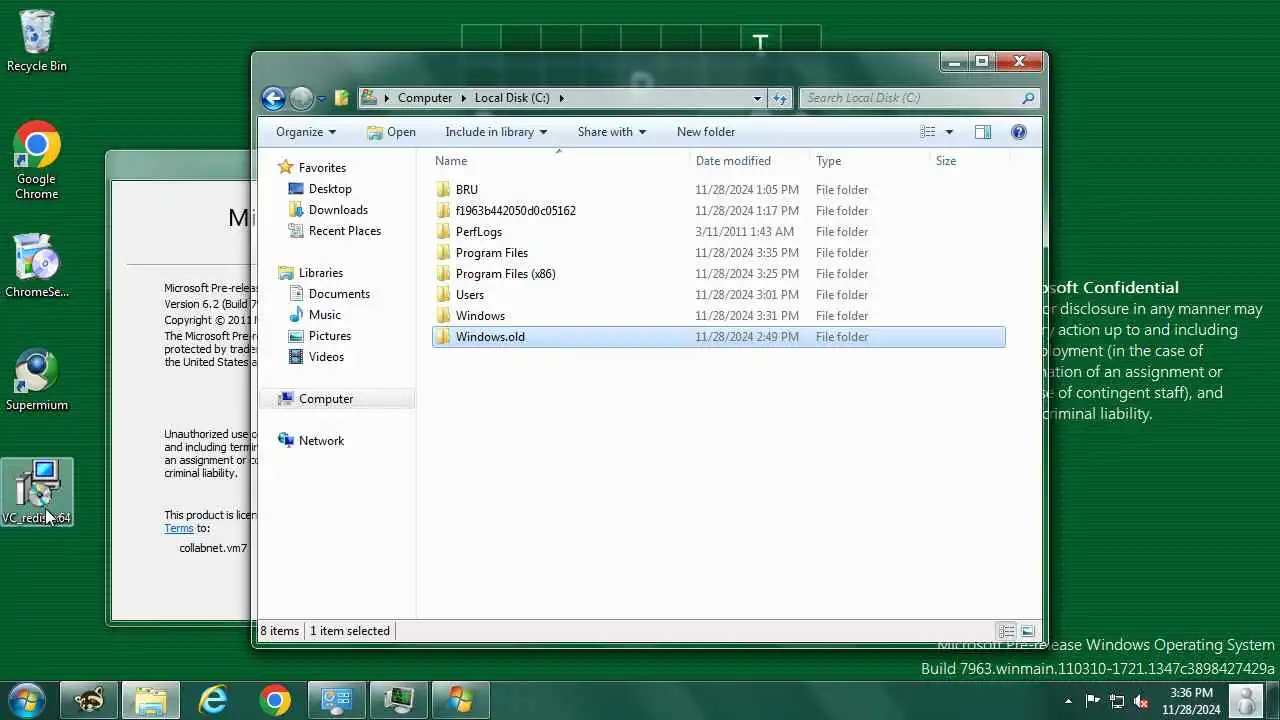
Task: Select the Program Files (x86) folder
Action: click(718, 274)
